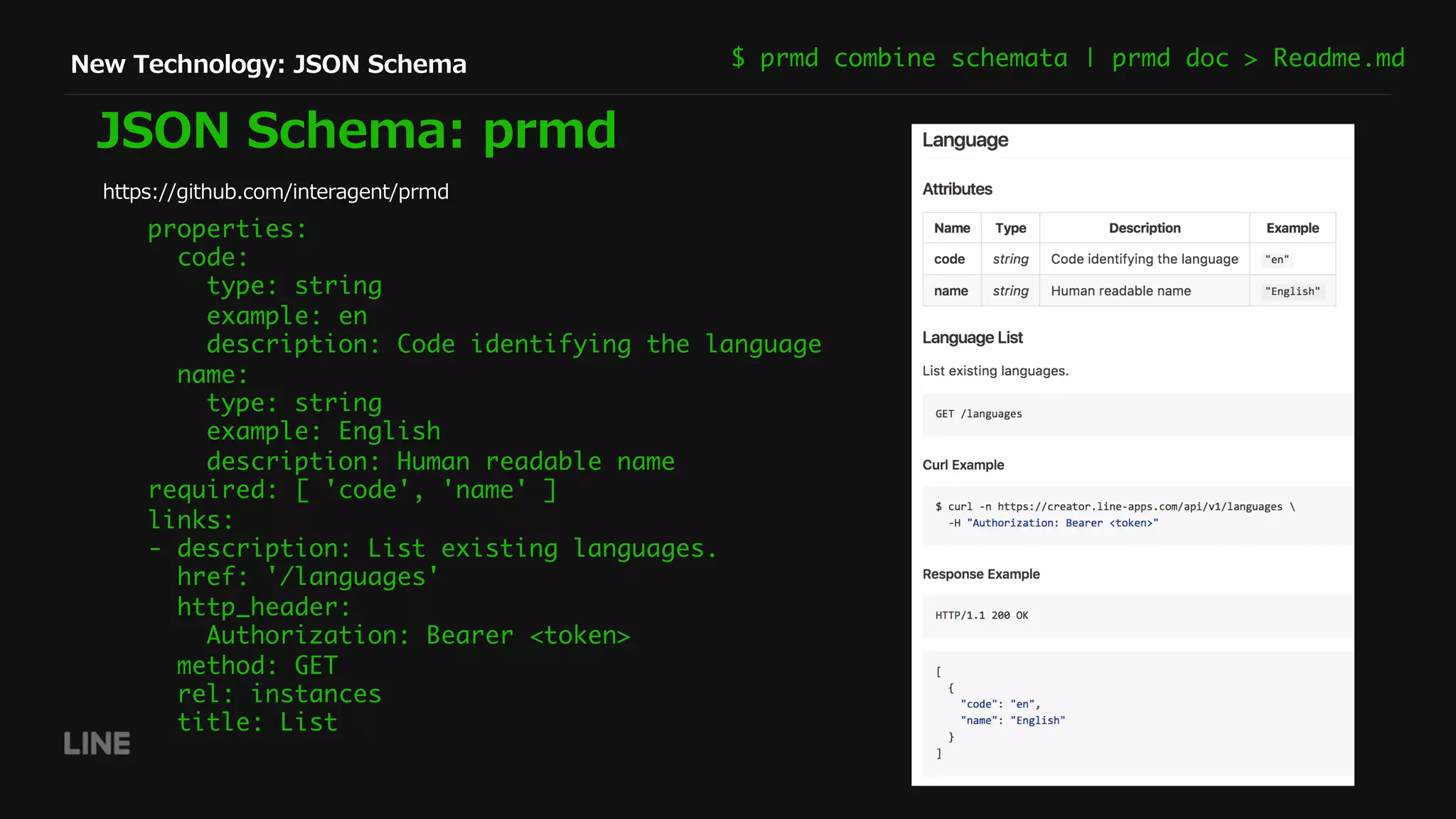Click 'Authorization: Bearer <token>' YAML line
This screenshot has height=819, width=1456.
[x=419, y=636]
